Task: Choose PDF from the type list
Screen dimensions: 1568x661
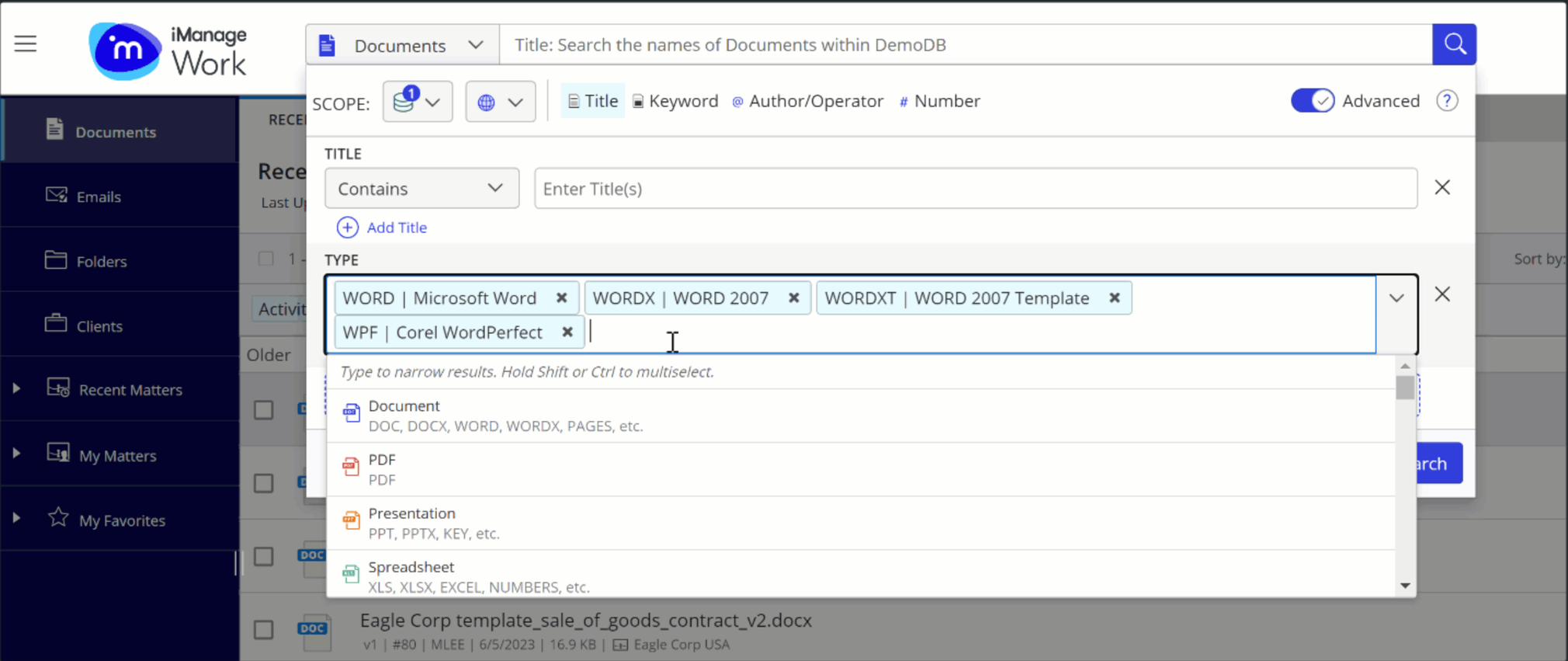Action: [382, 469]
